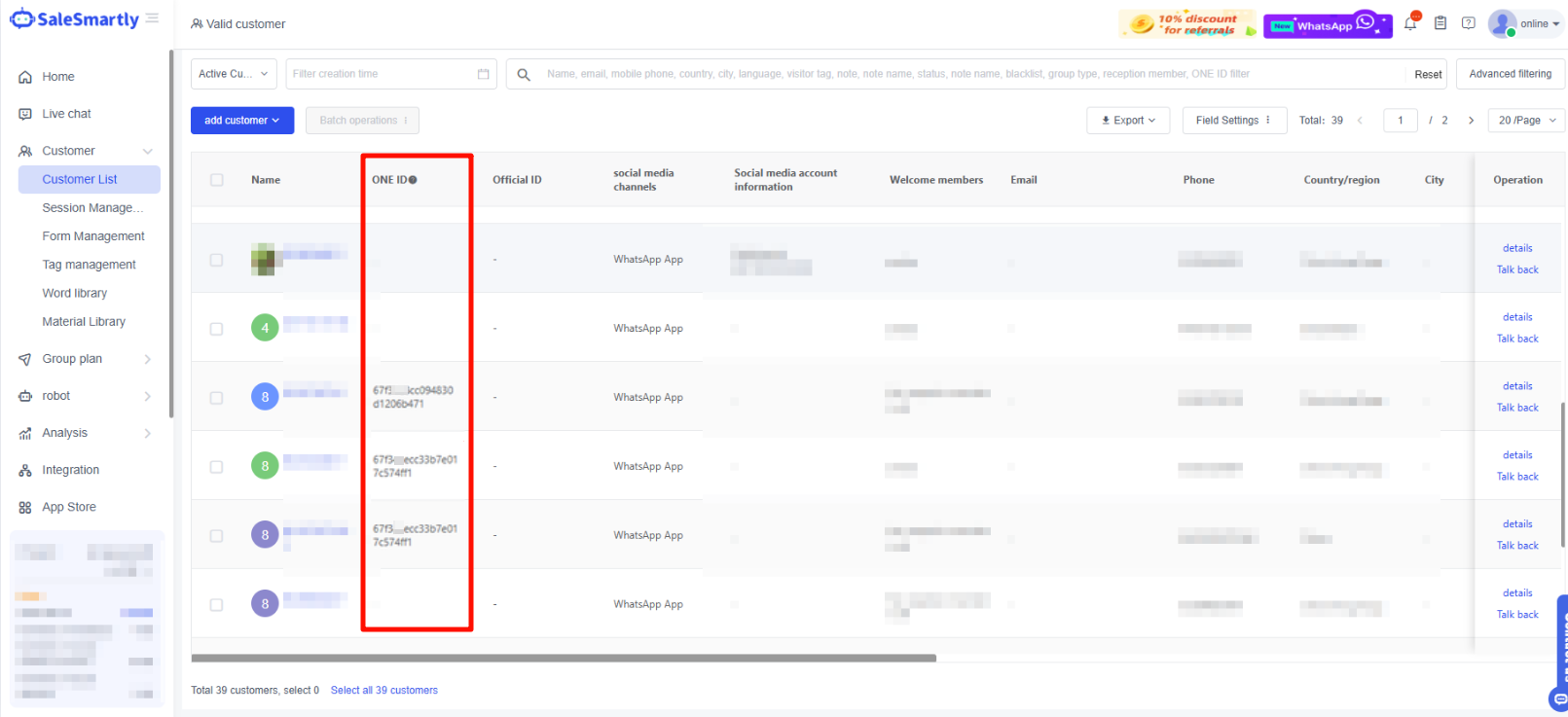Toggle the select-all header checkbox
1568x717 pixels.
coord(217,180)
